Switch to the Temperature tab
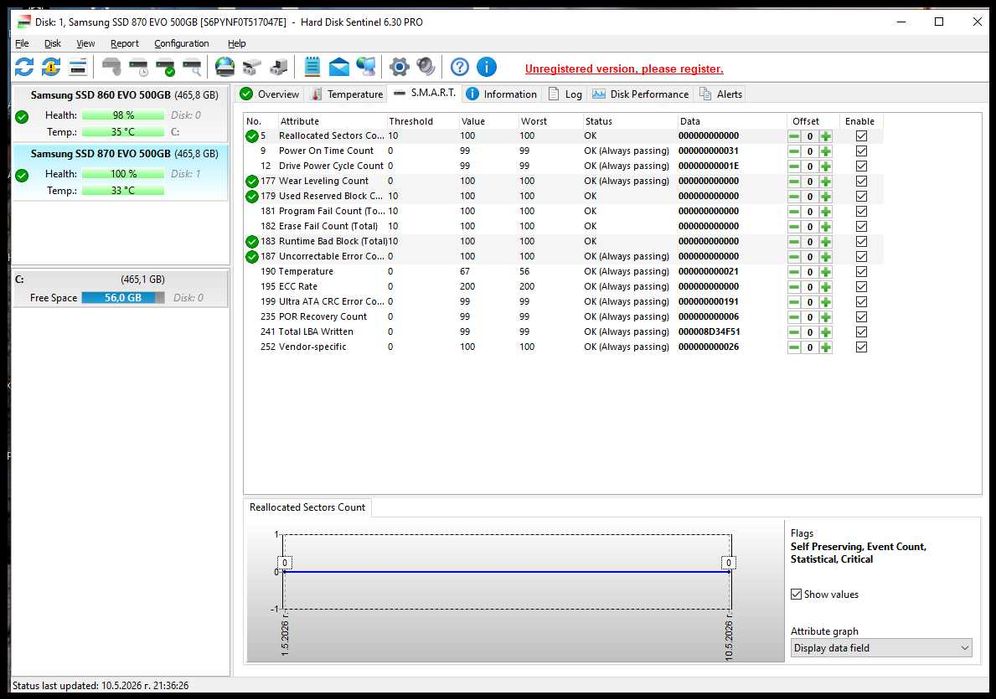 point(347,94)
